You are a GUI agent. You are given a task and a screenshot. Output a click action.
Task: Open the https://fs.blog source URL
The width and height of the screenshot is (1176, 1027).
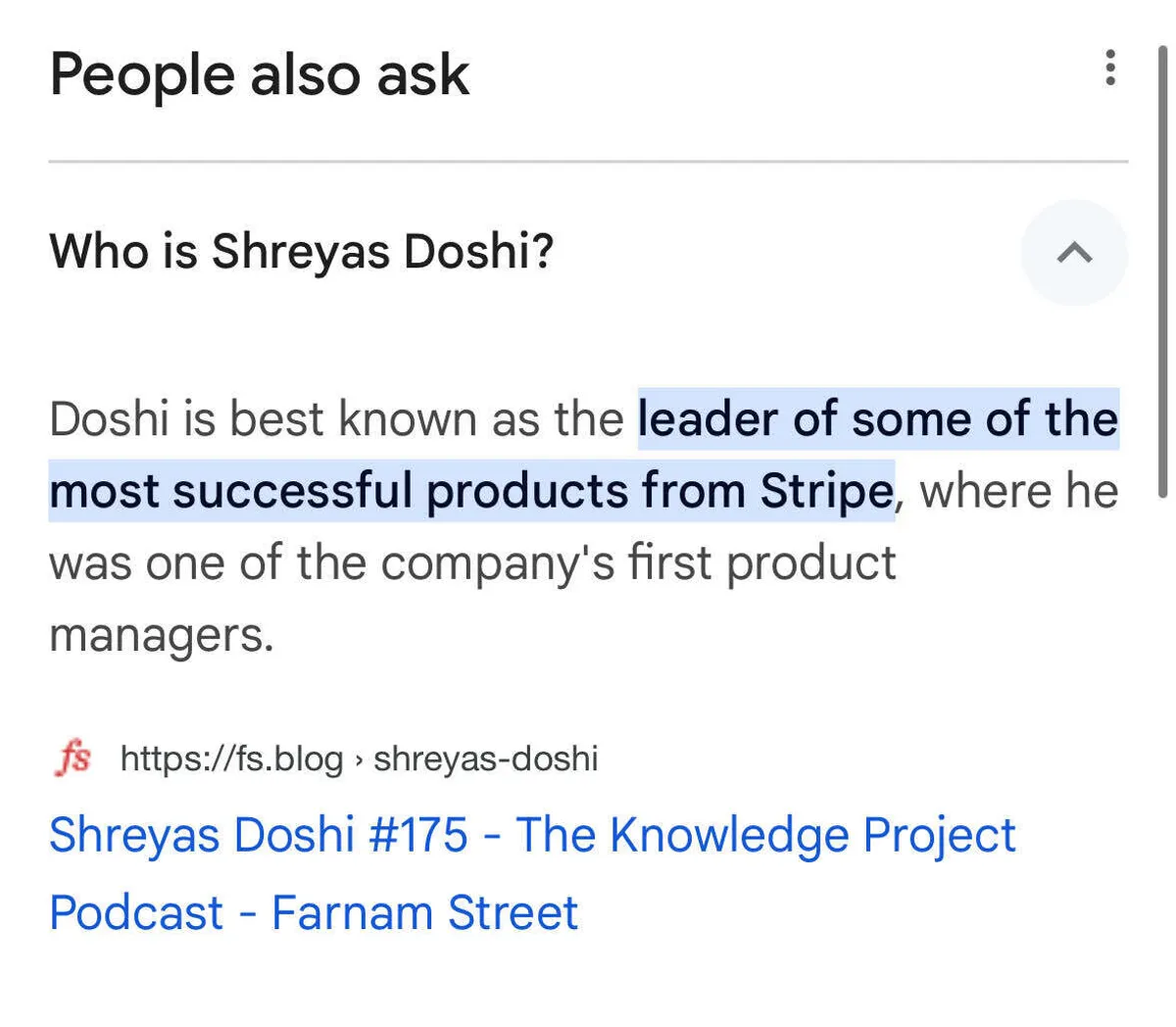231,758
